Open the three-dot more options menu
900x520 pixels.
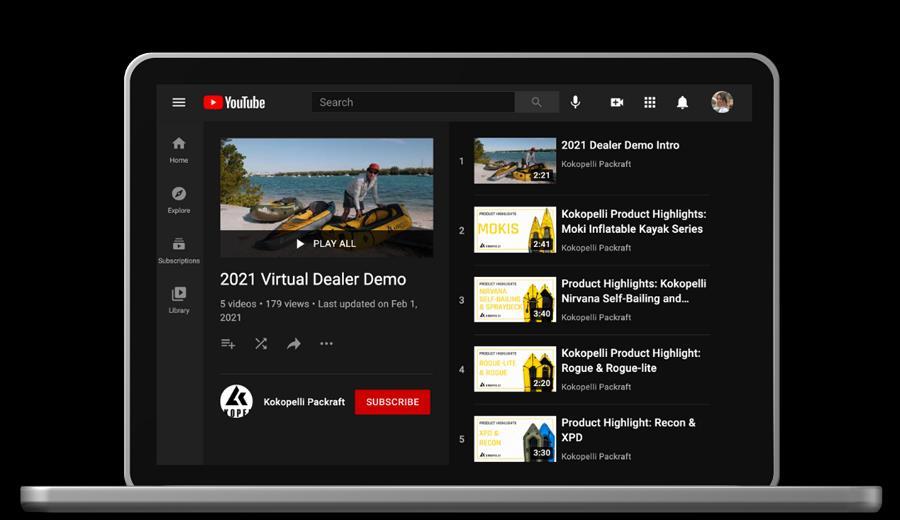tap(327, 344)
